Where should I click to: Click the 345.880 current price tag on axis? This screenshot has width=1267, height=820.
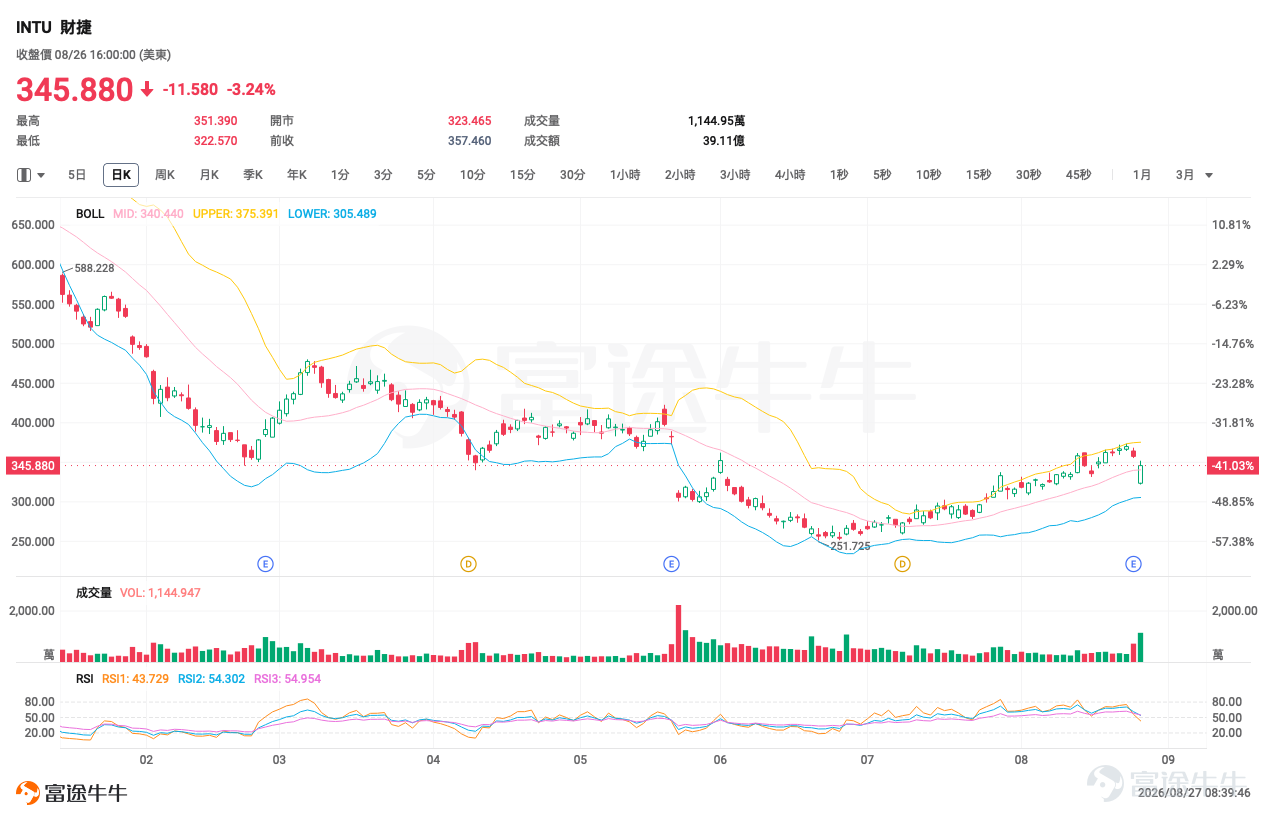pyautogui.click(x=33, y=466)
